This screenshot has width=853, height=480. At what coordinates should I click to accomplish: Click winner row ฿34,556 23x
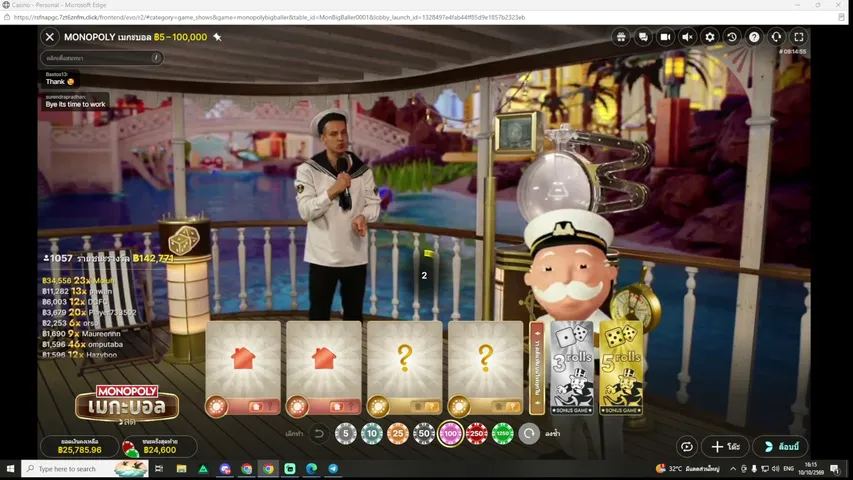pos(79,281)
